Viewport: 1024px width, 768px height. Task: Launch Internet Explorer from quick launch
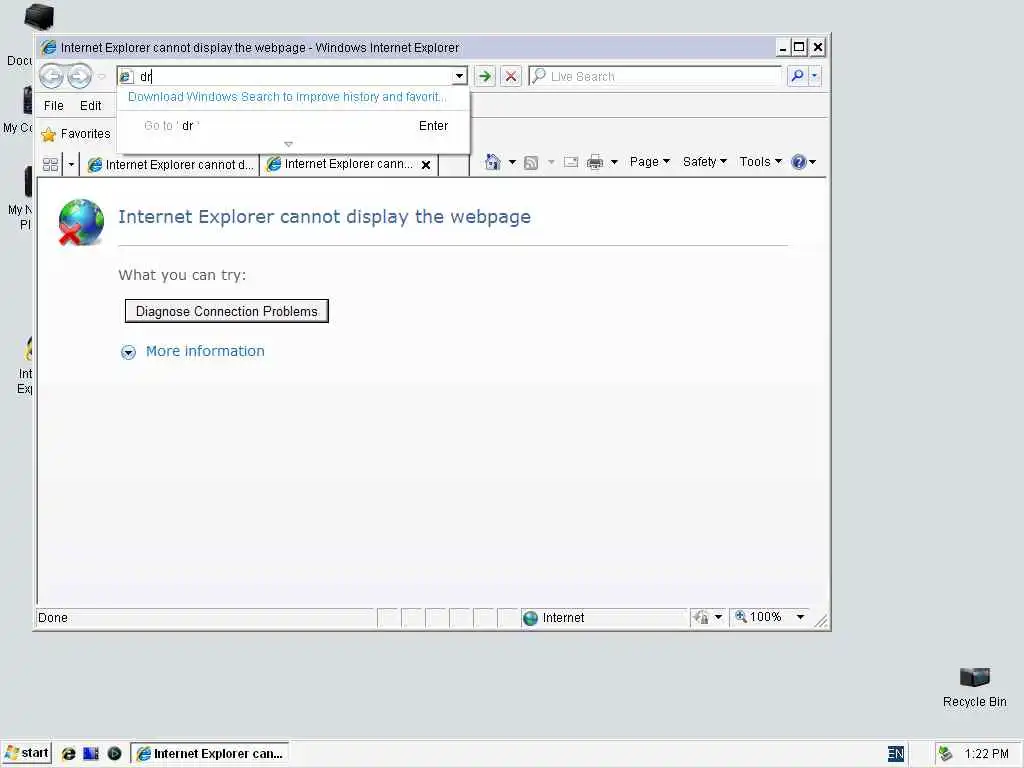tap(68, 754)
